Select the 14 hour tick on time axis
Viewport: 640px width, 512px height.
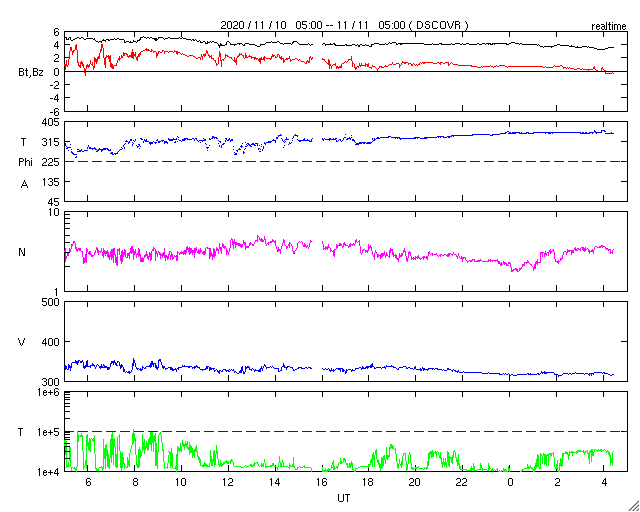(x=275, y=482)
